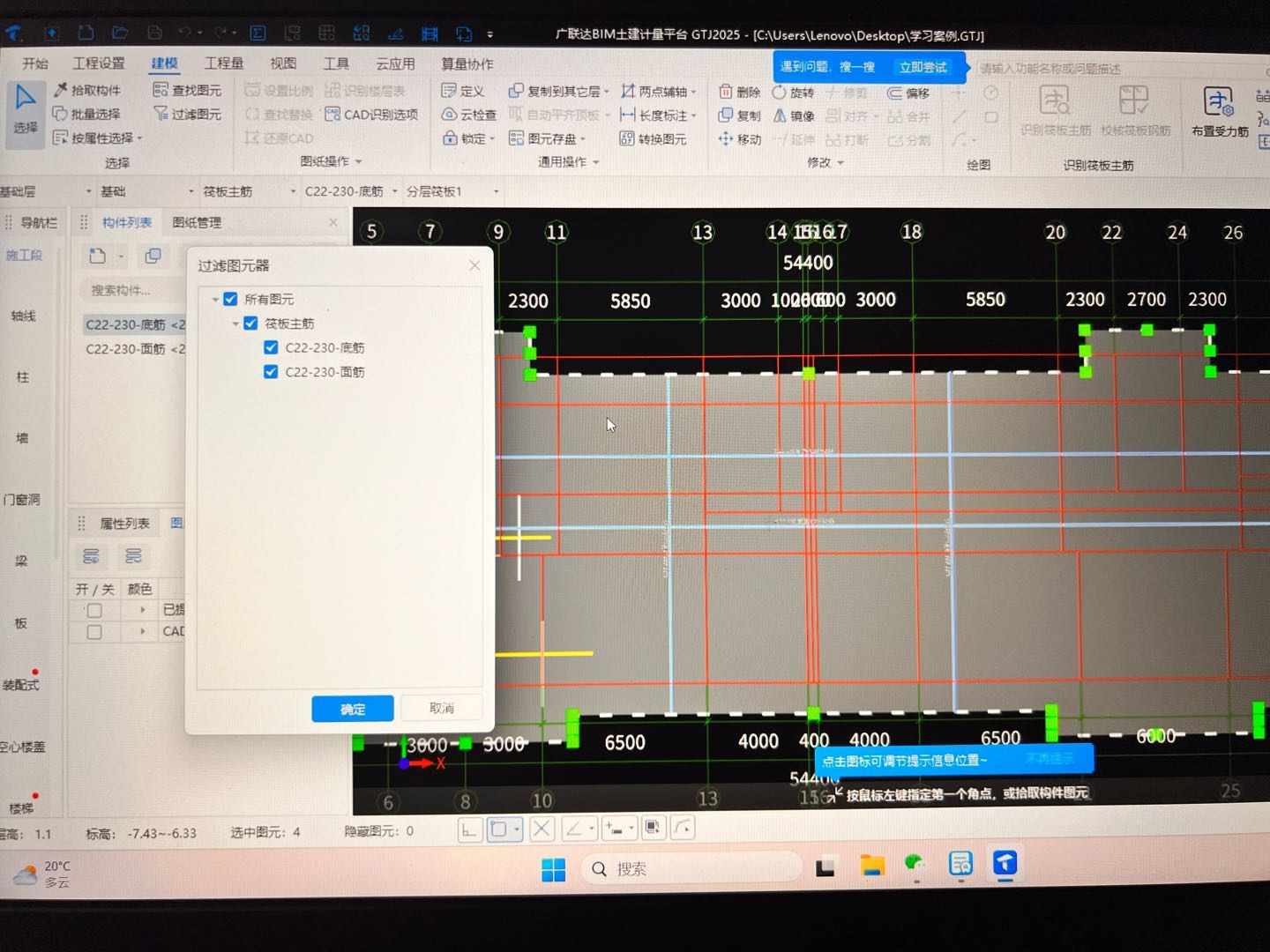This screenshot has height=952, width=1270.
Task: Click the 搜索构件 search field
Action: [132, 290]
